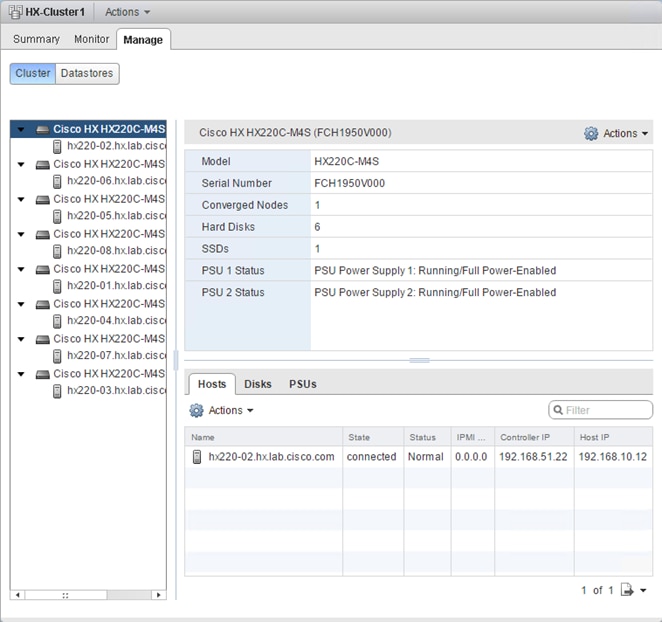The image size is (662, 622).
Task: Open the Hosts tab
Action: [212, 384]
